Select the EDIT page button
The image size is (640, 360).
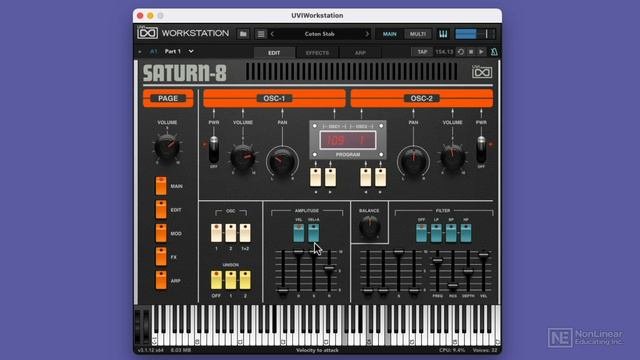click(x=161, y=210)
